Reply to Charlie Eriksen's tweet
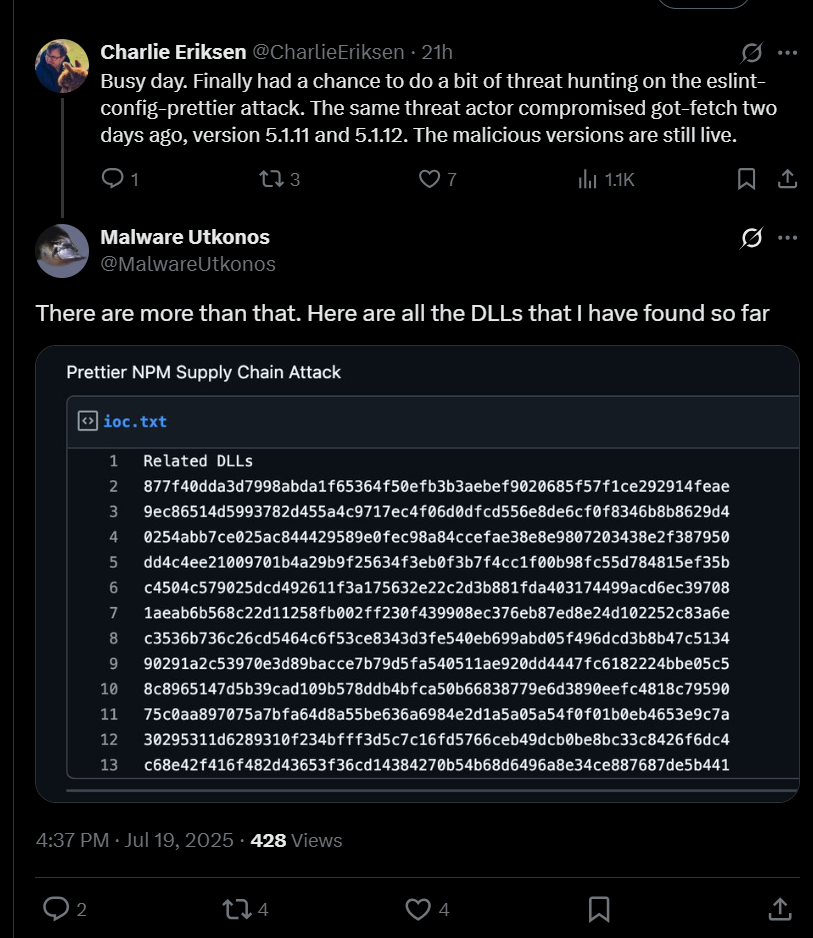Image resolution: width=813 pixels, height=938 pixels. coord(107,178)
